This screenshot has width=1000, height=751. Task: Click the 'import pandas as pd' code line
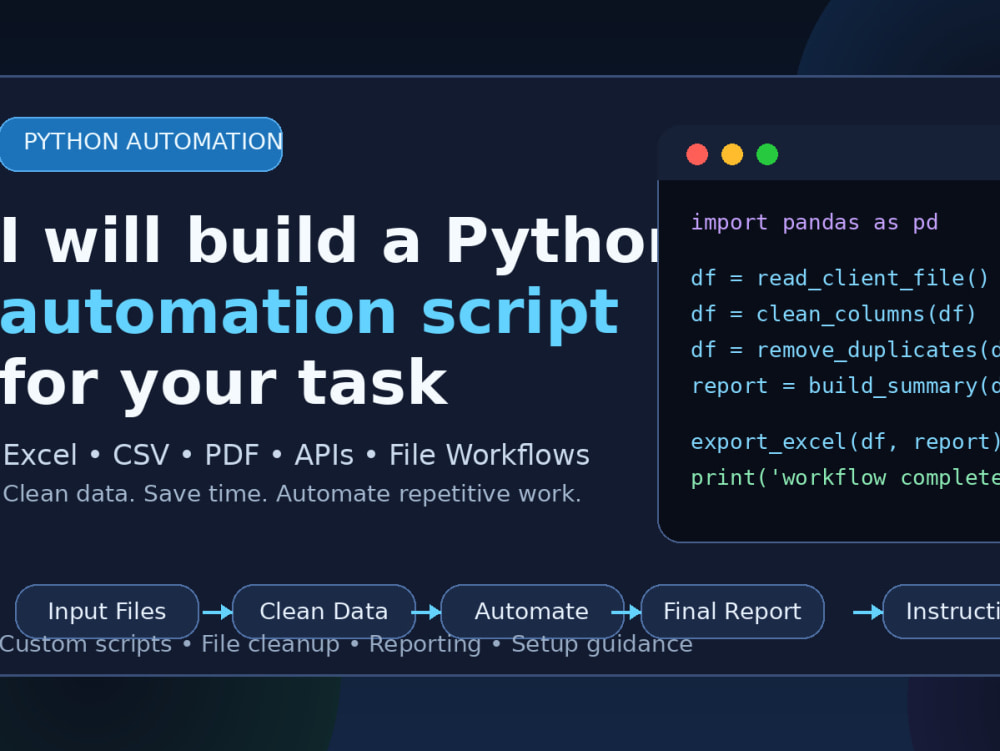point(814,222)
